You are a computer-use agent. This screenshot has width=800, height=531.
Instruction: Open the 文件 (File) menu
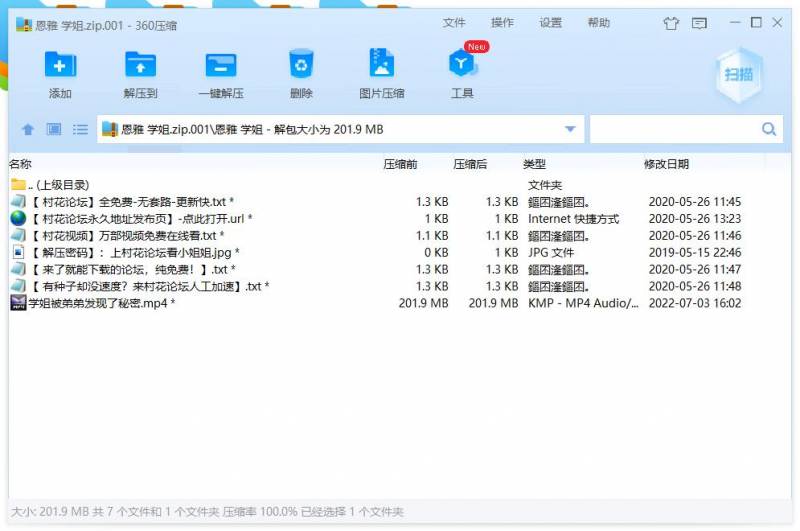(454, 23)
